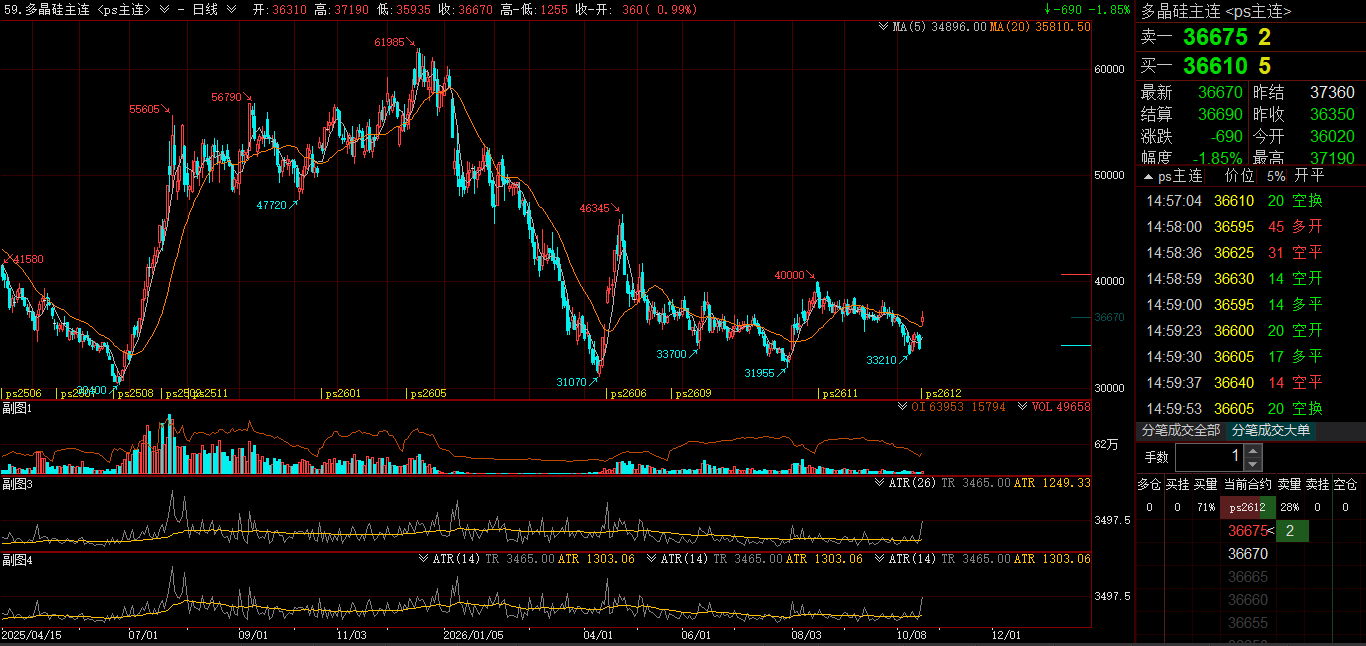The image size is (1366, 646).
Task: Click the ps2601 contract marker on chart axis
Action: pyautogui.click(x=343, y=393)
